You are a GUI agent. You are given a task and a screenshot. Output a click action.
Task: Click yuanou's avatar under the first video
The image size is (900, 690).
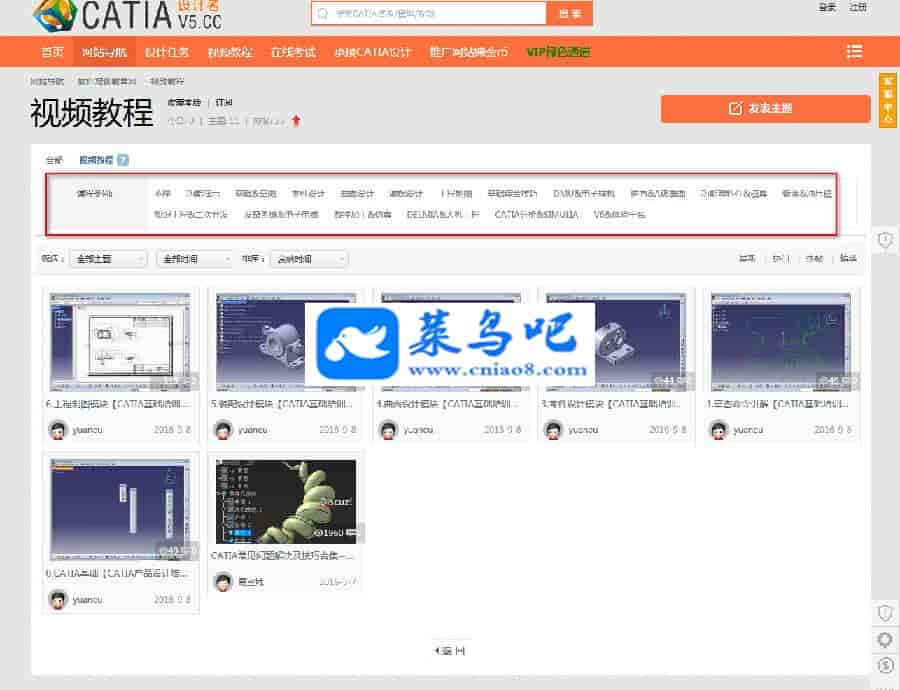[x=58, y=429]
